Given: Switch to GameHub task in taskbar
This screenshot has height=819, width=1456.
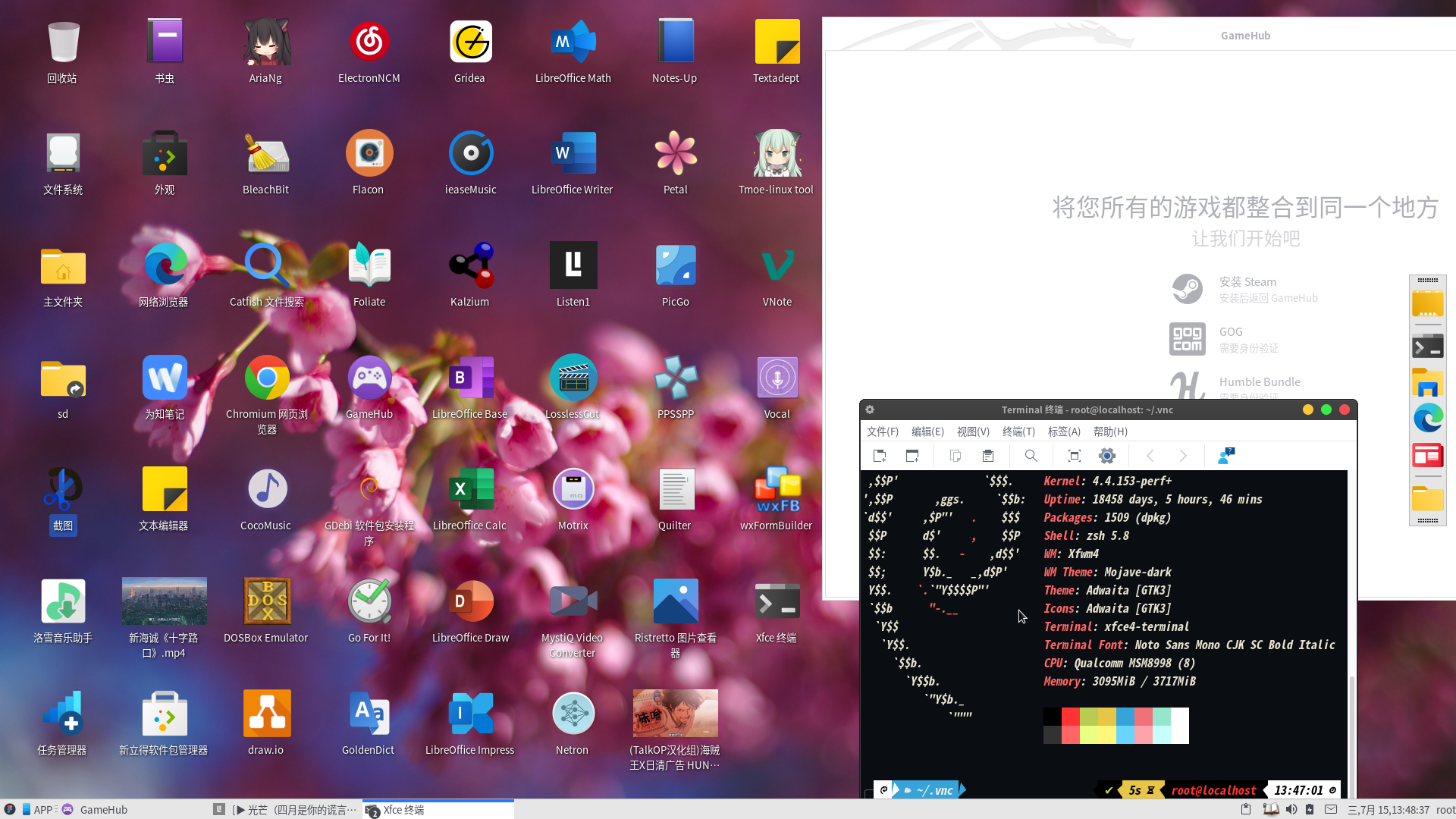Looking at the screenshot, I should click(x=95, y=810).
